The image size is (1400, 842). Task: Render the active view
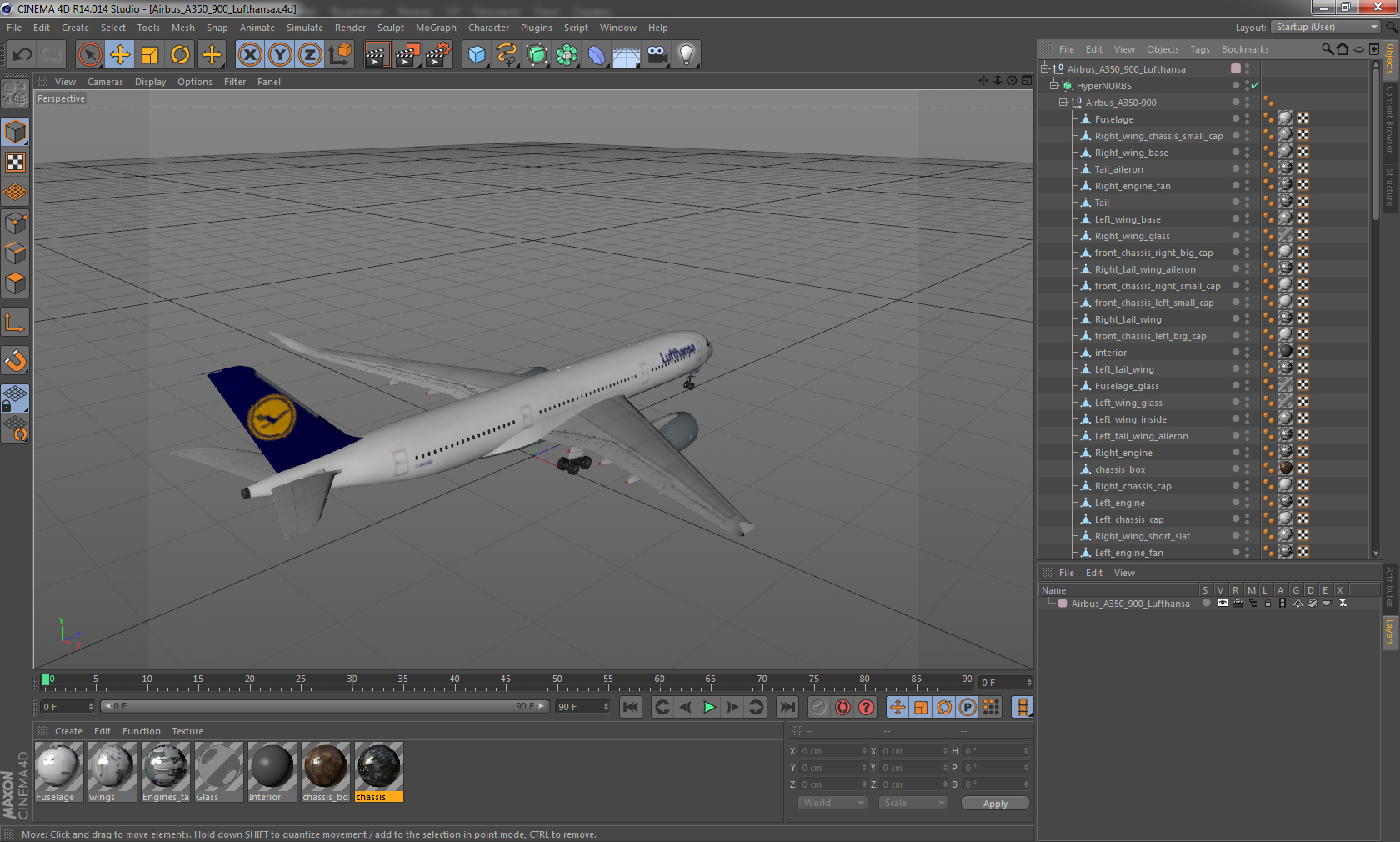pos(377,55)
